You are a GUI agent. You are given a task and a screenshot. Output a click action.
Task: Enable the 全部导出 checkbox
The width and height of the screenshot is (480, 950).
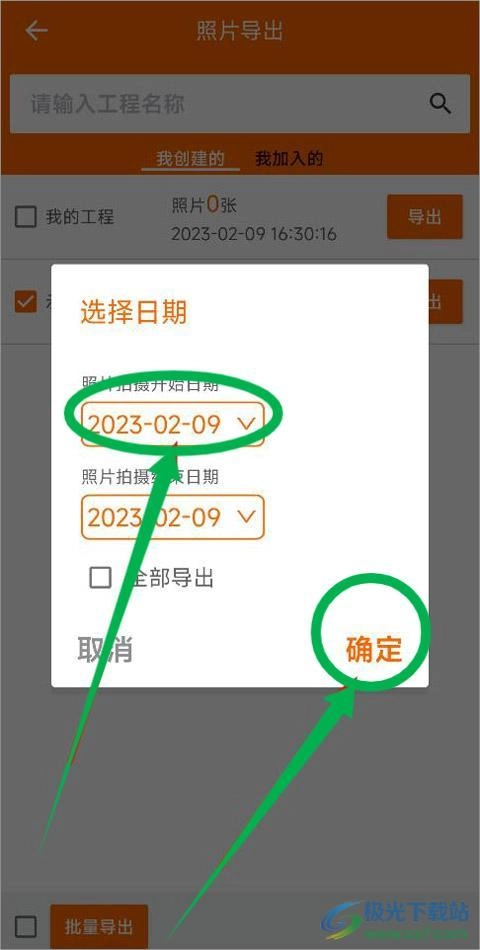coord(101,577)
